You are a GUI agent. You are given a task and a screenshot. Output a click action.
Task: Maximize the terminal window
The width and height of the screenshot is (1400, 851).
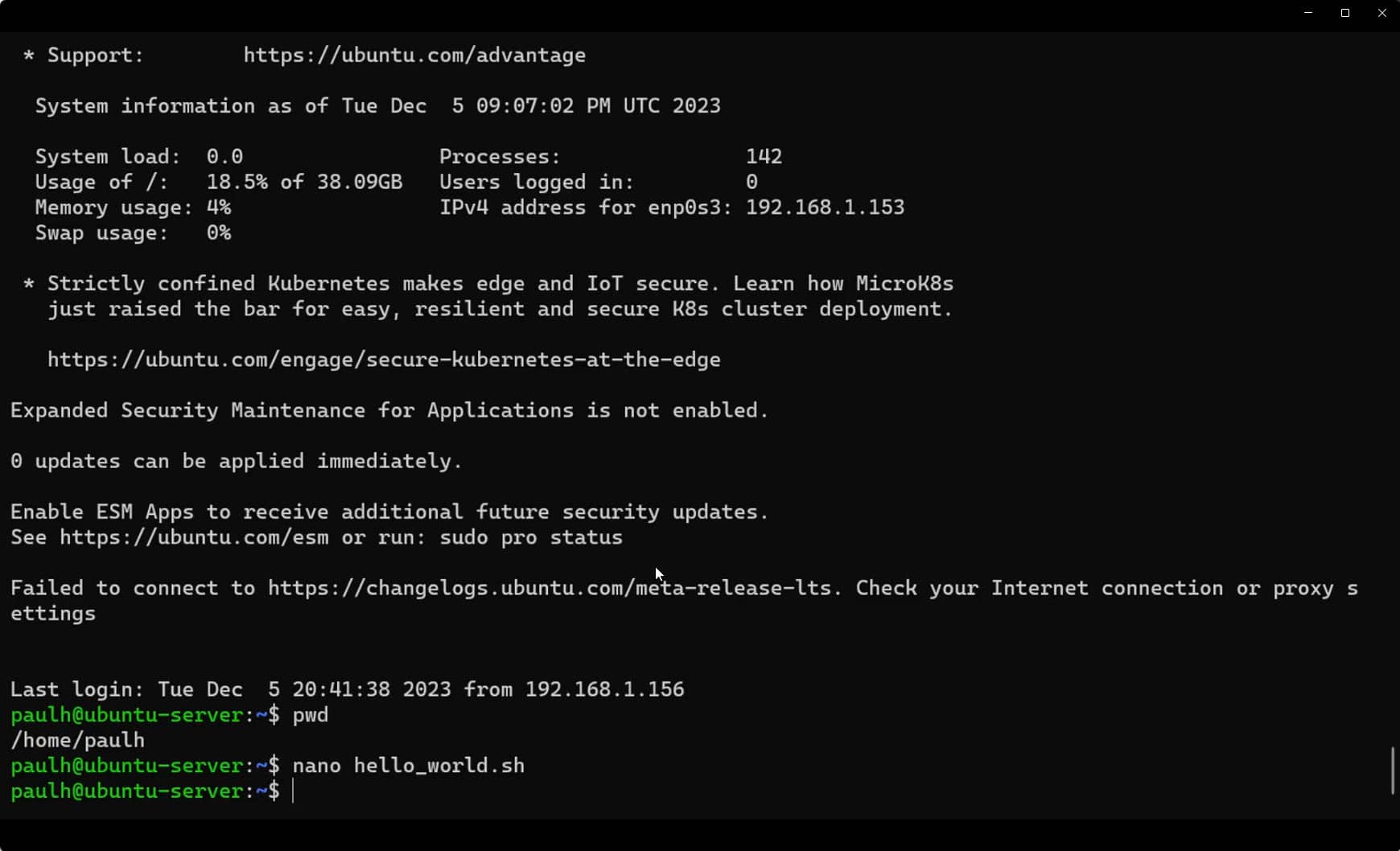pos(1345,13)
